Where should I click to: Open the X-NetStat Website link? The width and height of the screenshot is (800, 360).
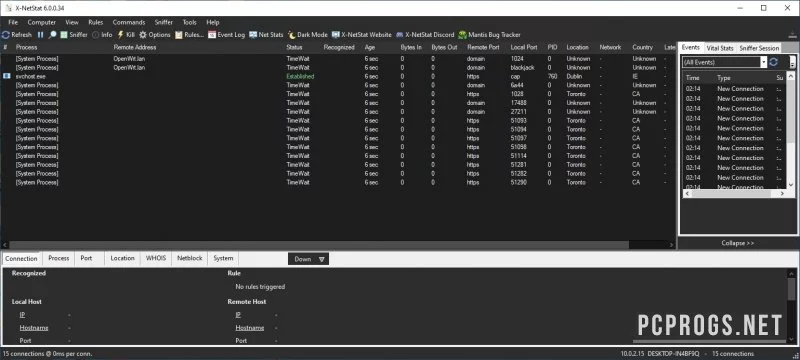click(361, 35)
